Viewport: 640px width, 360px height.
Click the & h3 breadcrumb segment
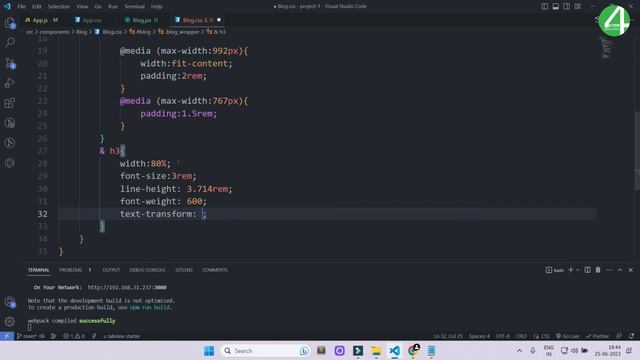point(216,32)
